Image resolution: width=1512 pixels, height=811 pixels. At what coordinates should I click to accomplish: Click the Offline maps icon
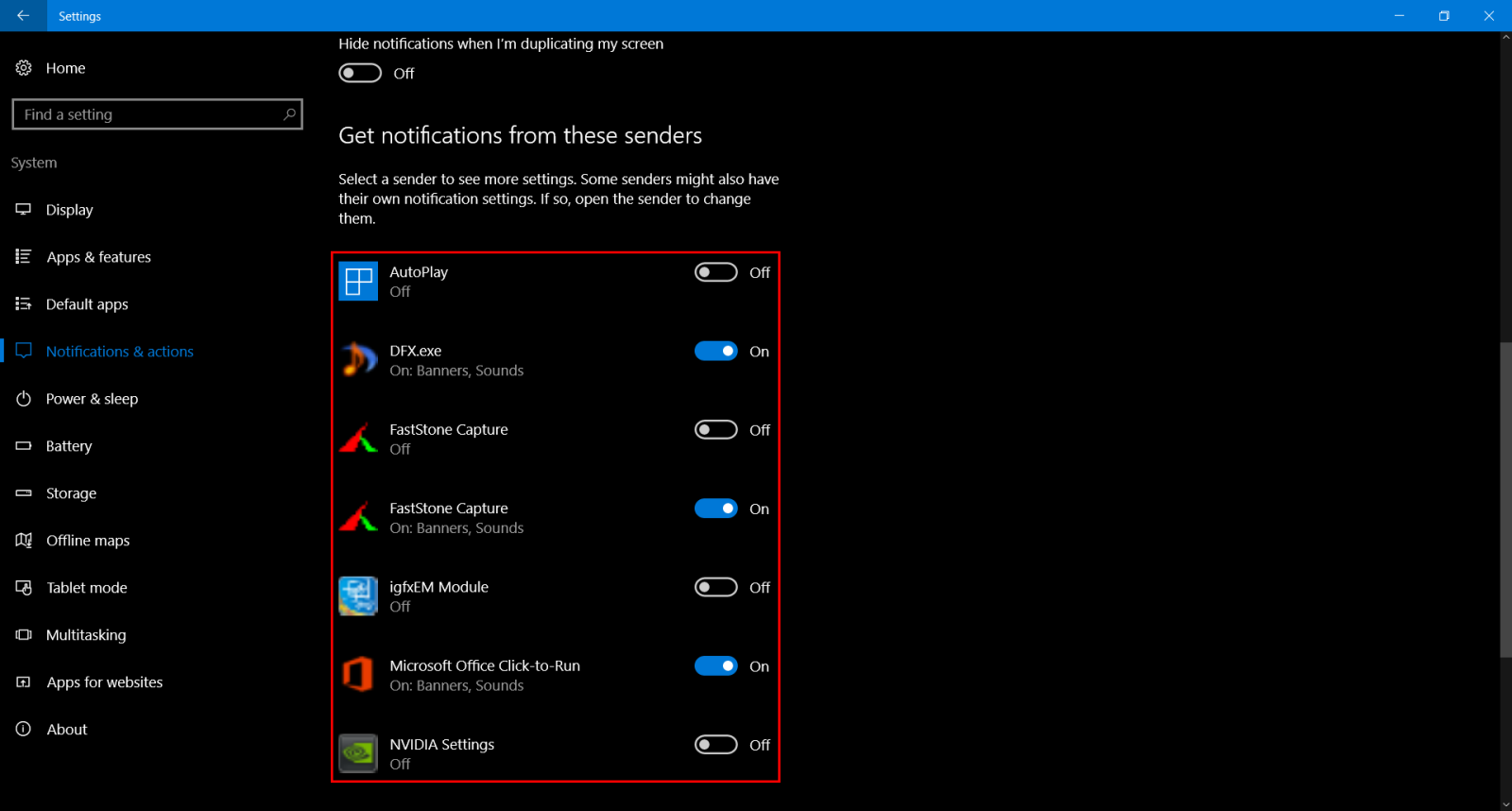point(24,541)
